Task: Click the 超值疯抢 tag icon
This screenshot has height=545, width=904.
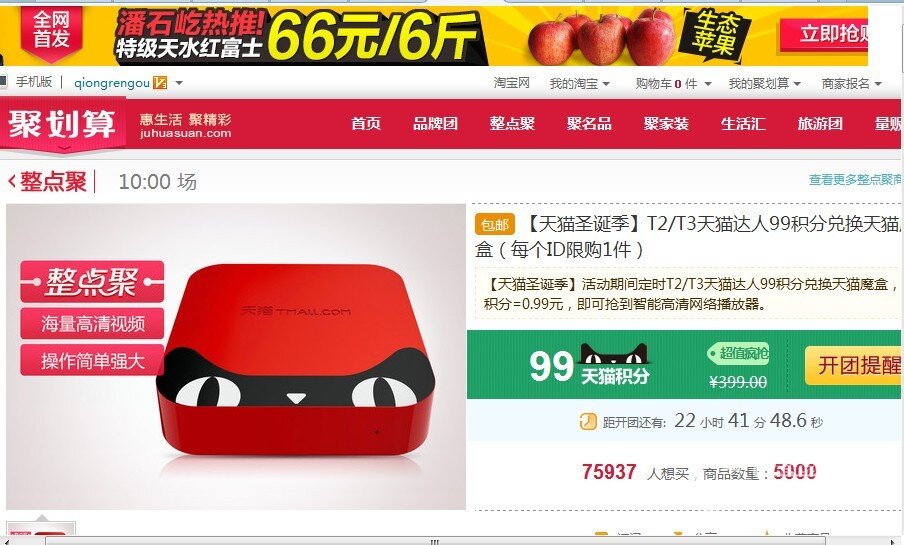Action: pos(738,352)
